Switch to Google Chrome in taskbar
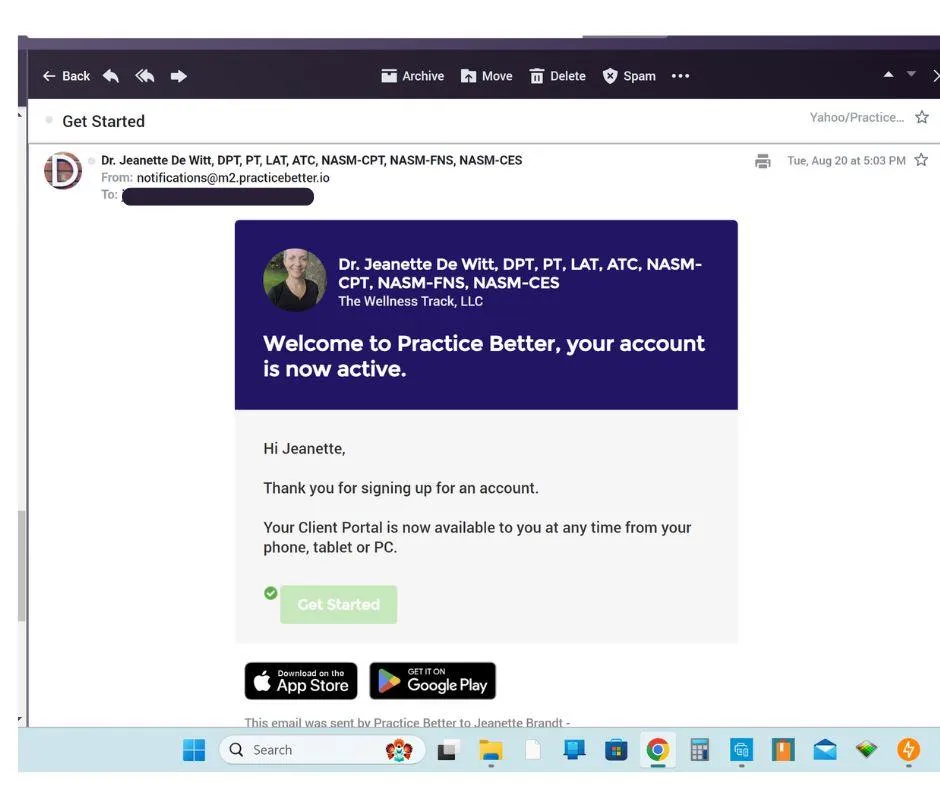Screen dimensions: 940x788 [658, 750]
